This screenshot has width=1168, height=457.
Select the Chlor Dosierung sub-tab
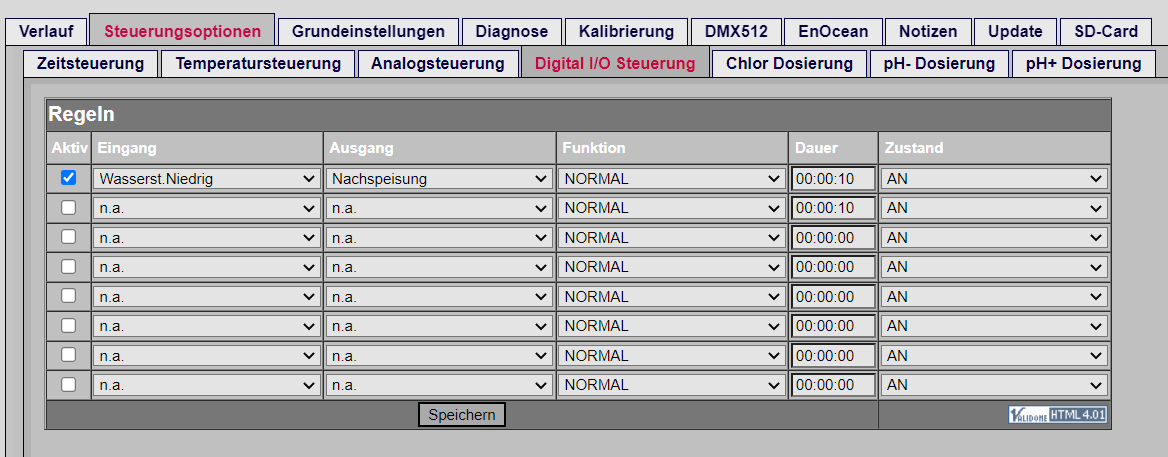click(790, 63)
